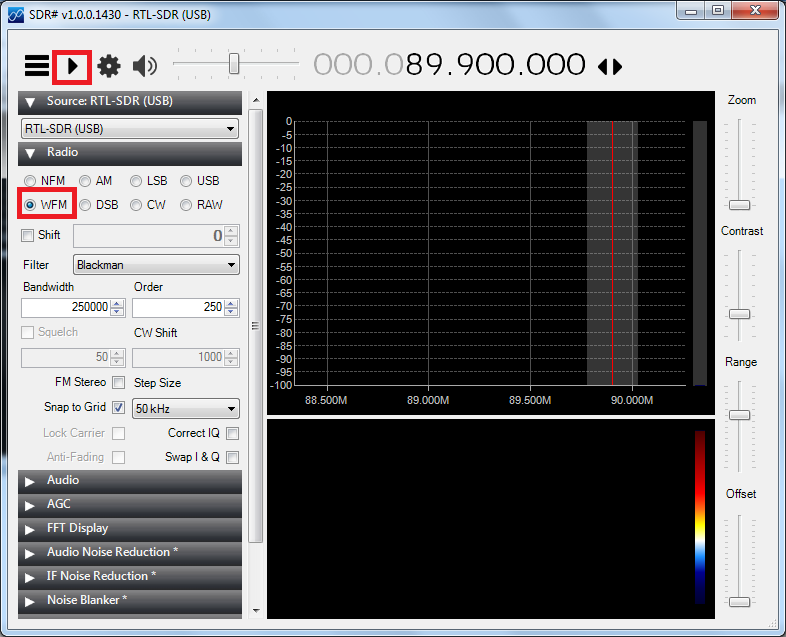The width and height of the screenshot is (786, 637).
Task: Increase Order value with up arrow
Action: click(x=231, y=303)
